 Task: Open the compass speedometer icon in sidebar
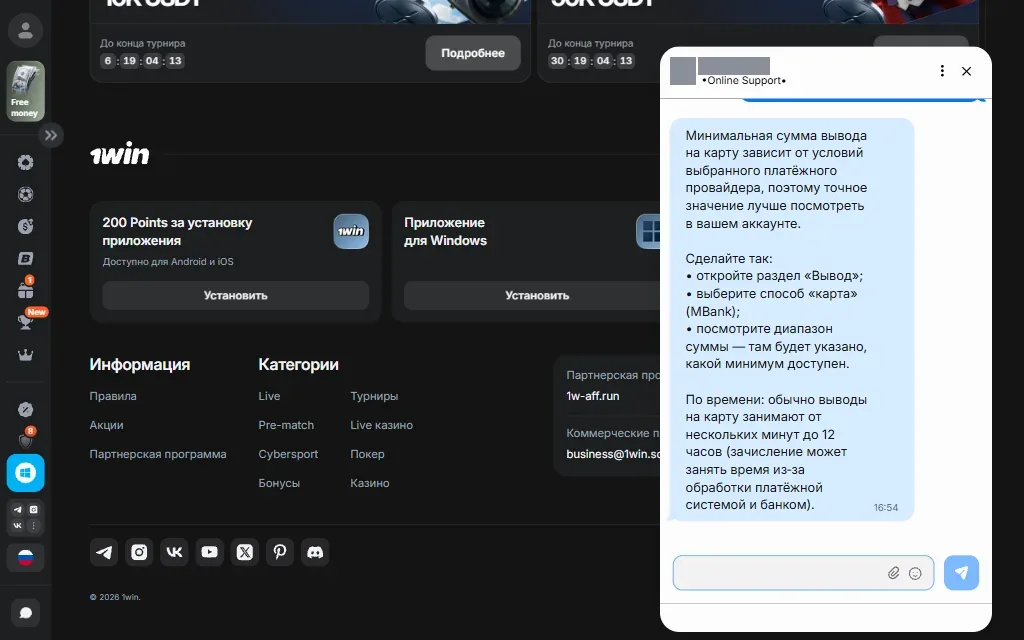tap(25, 409)
